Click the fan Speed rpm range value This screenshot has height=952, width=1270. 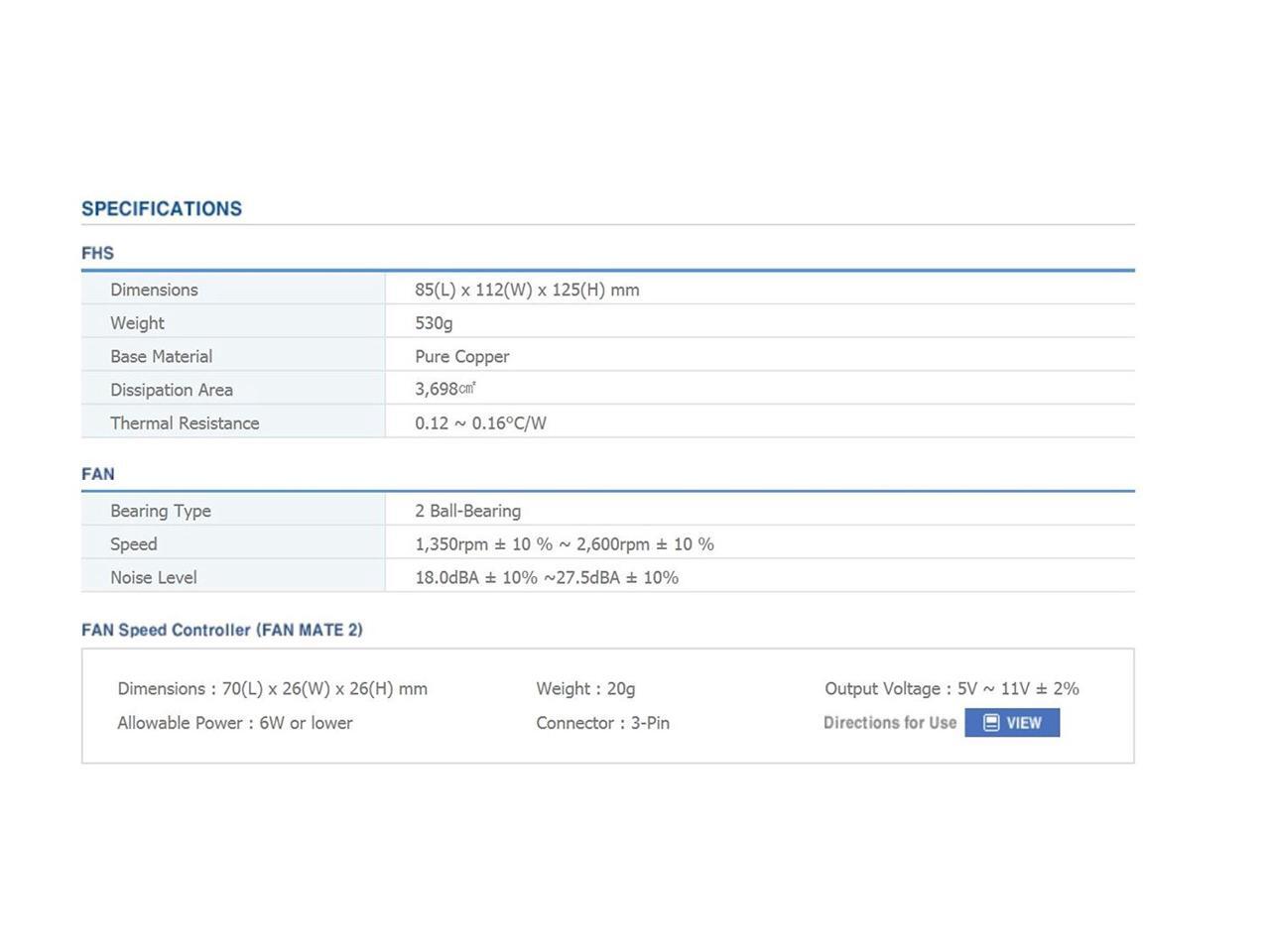[564, 544]
